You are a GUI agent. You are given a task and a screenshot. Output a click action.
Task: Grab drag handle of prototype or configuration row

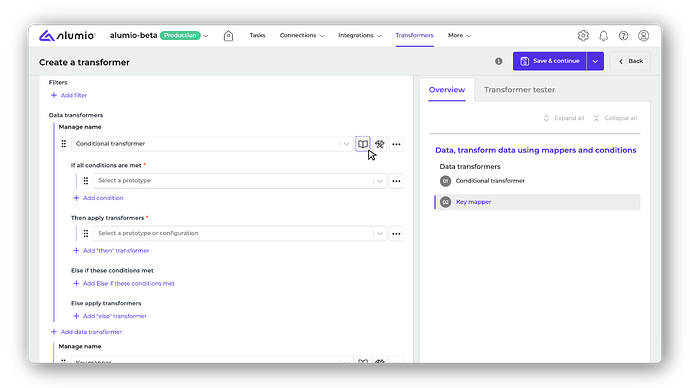point(86,234)
